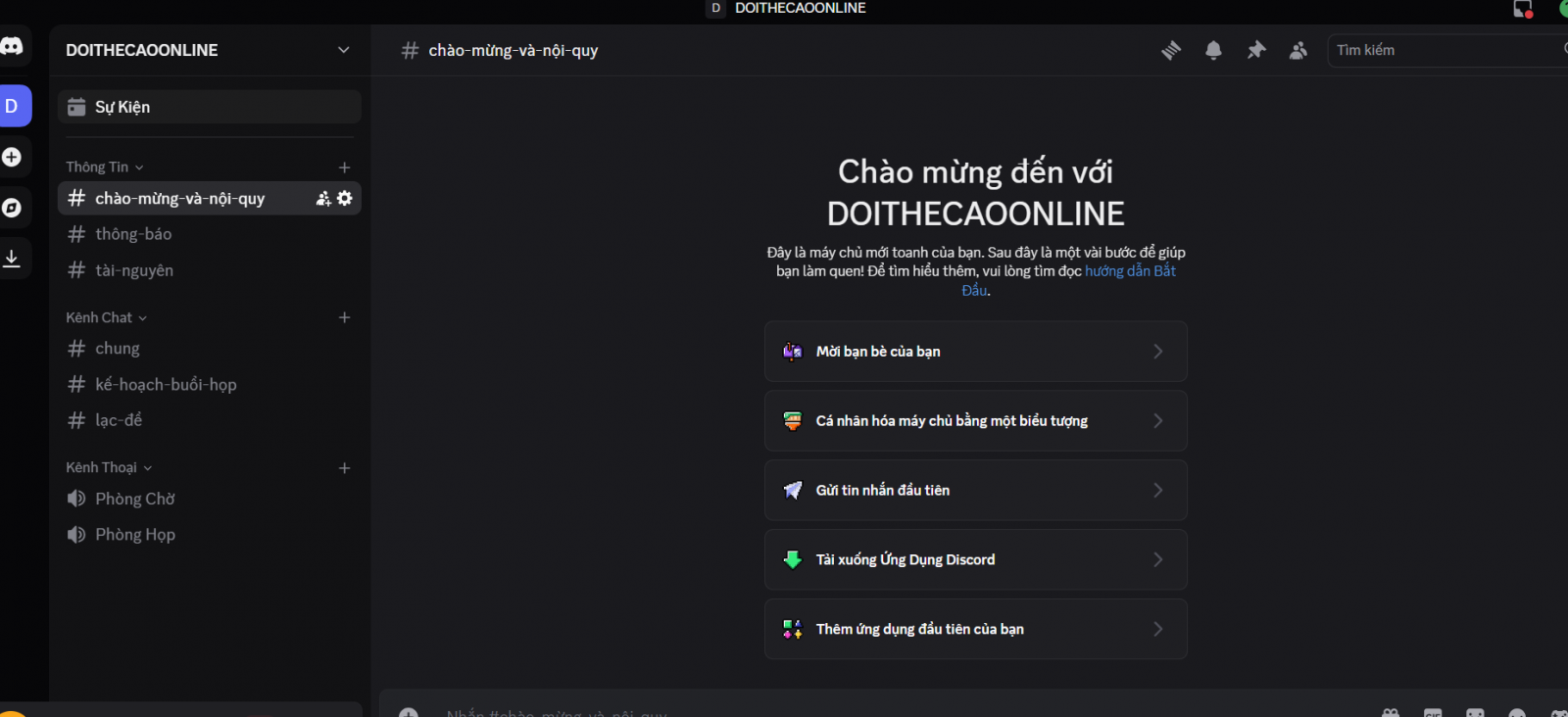The height and width of the screenshot is (717, 1568).
Task: Add channel to Kênh Chat category
Action: pos(344,317)
